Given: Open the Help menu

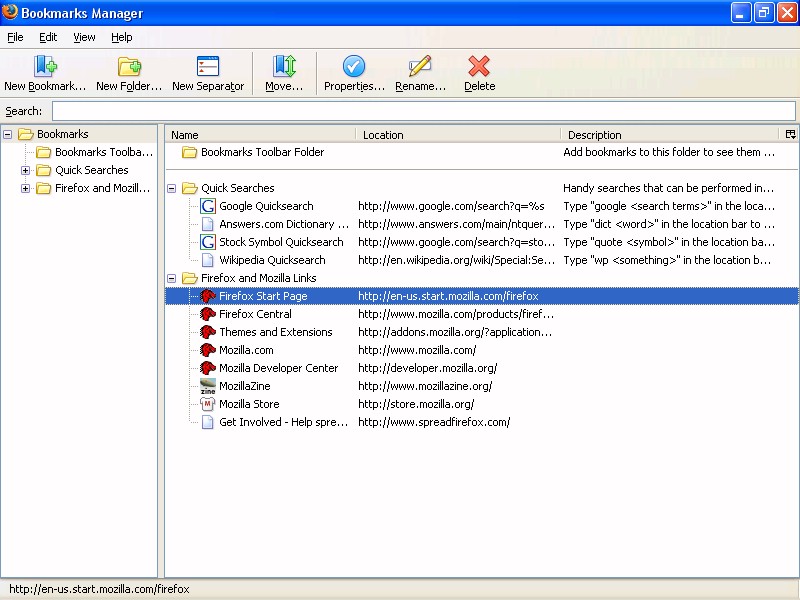Looking at the screenshot, I should coord(121,37).
